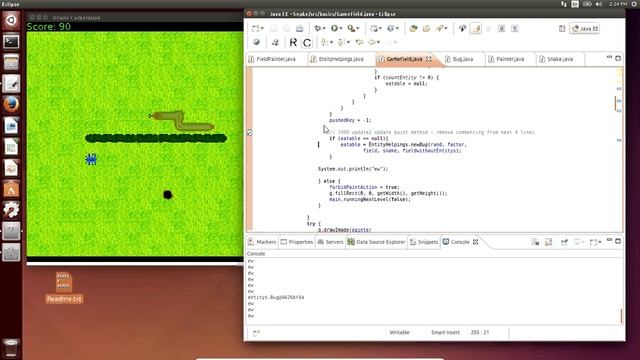This screenshot has height=360, width=640.
Task: Open the Next Annotation dropdown arrow
Action: 331,42
